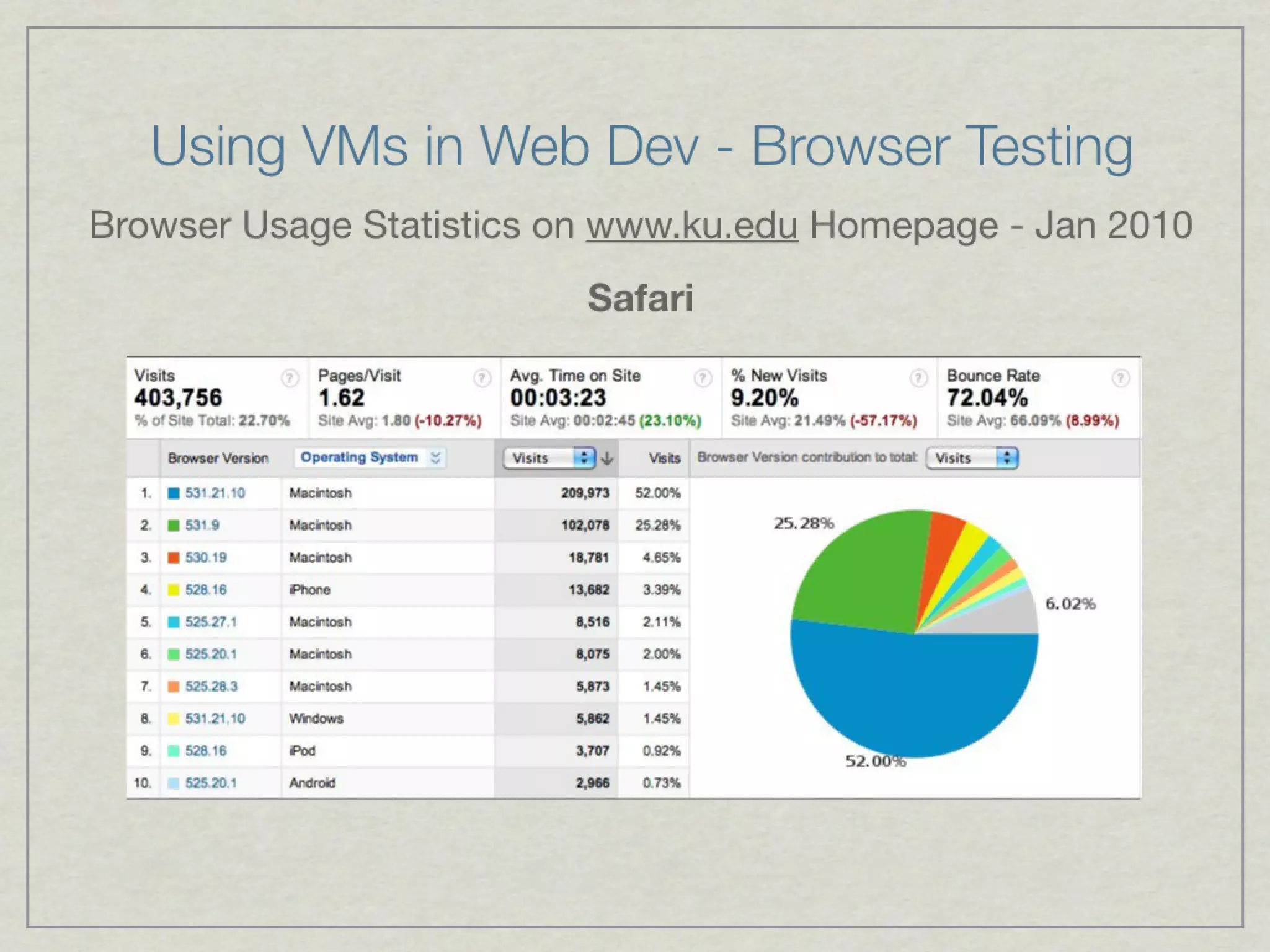
Task: Click the blue swatch for row 1 531.21.10
Action: (x=174, y=493)
